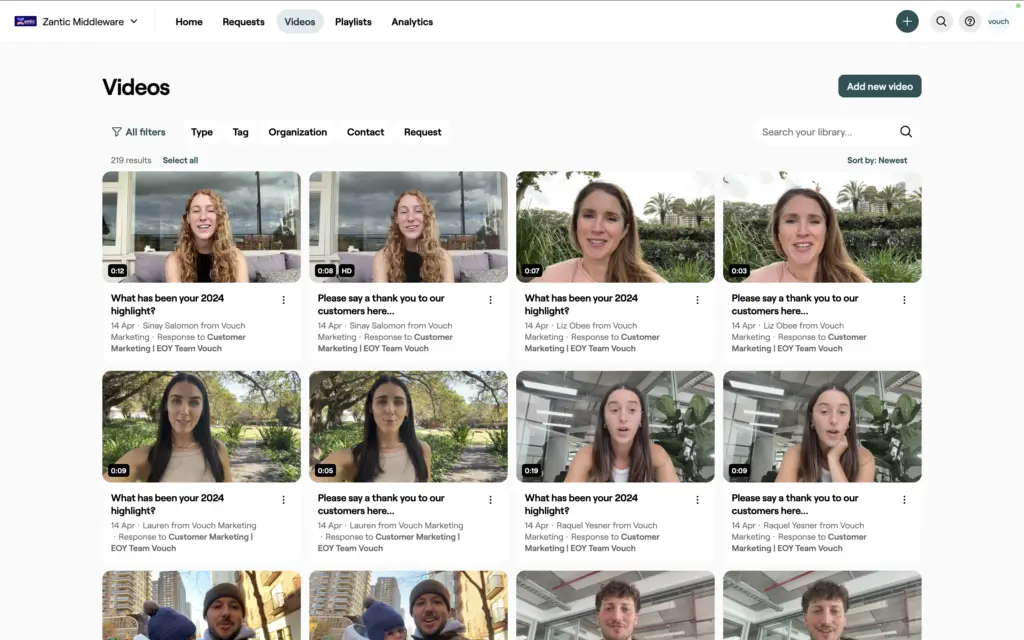Open the help question mark icon
Viewport: 1024px width, 640px height.
(x=970, y=22)
